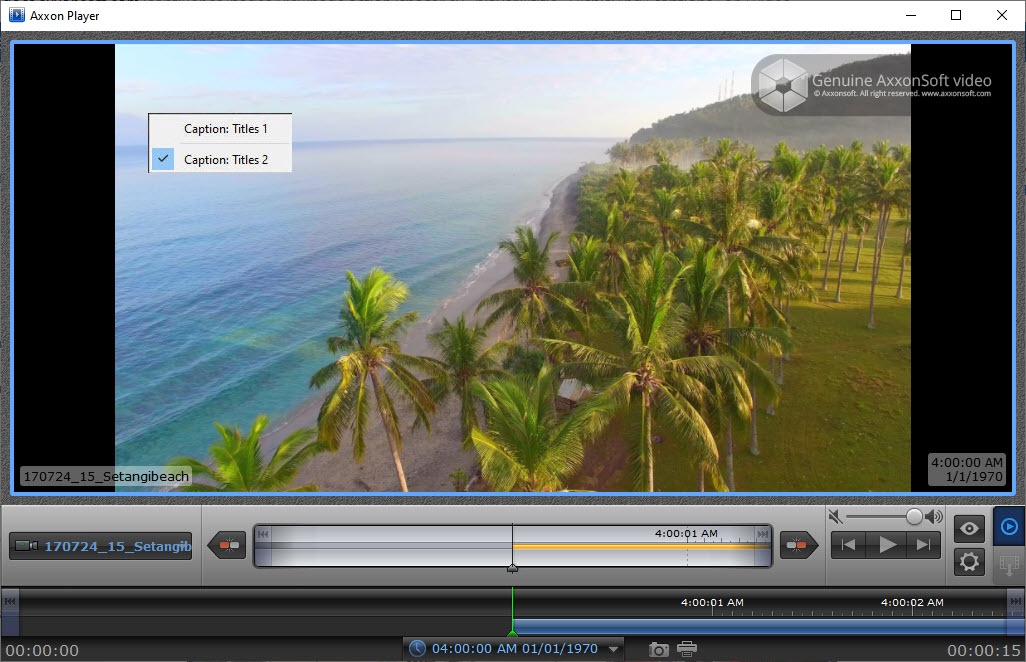
Task: Step to the previous frame
Action: point(849,545)
